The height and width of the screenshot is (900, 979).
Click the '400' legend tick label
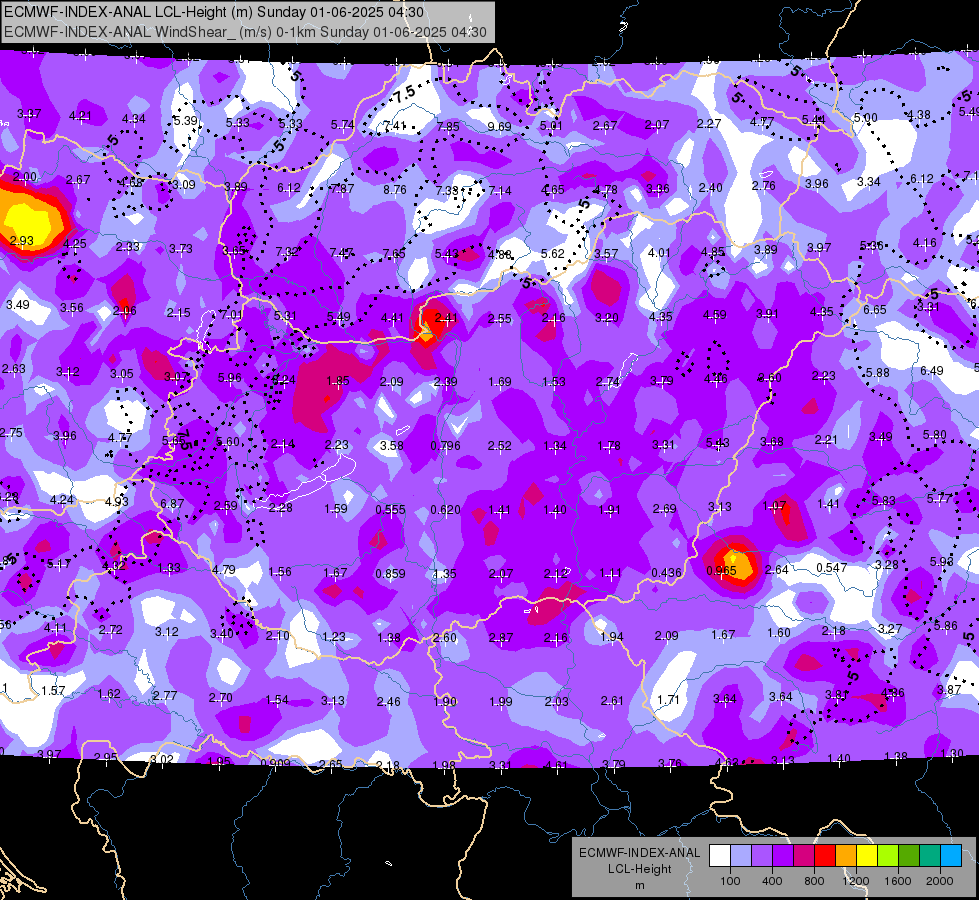pos(772,881)
